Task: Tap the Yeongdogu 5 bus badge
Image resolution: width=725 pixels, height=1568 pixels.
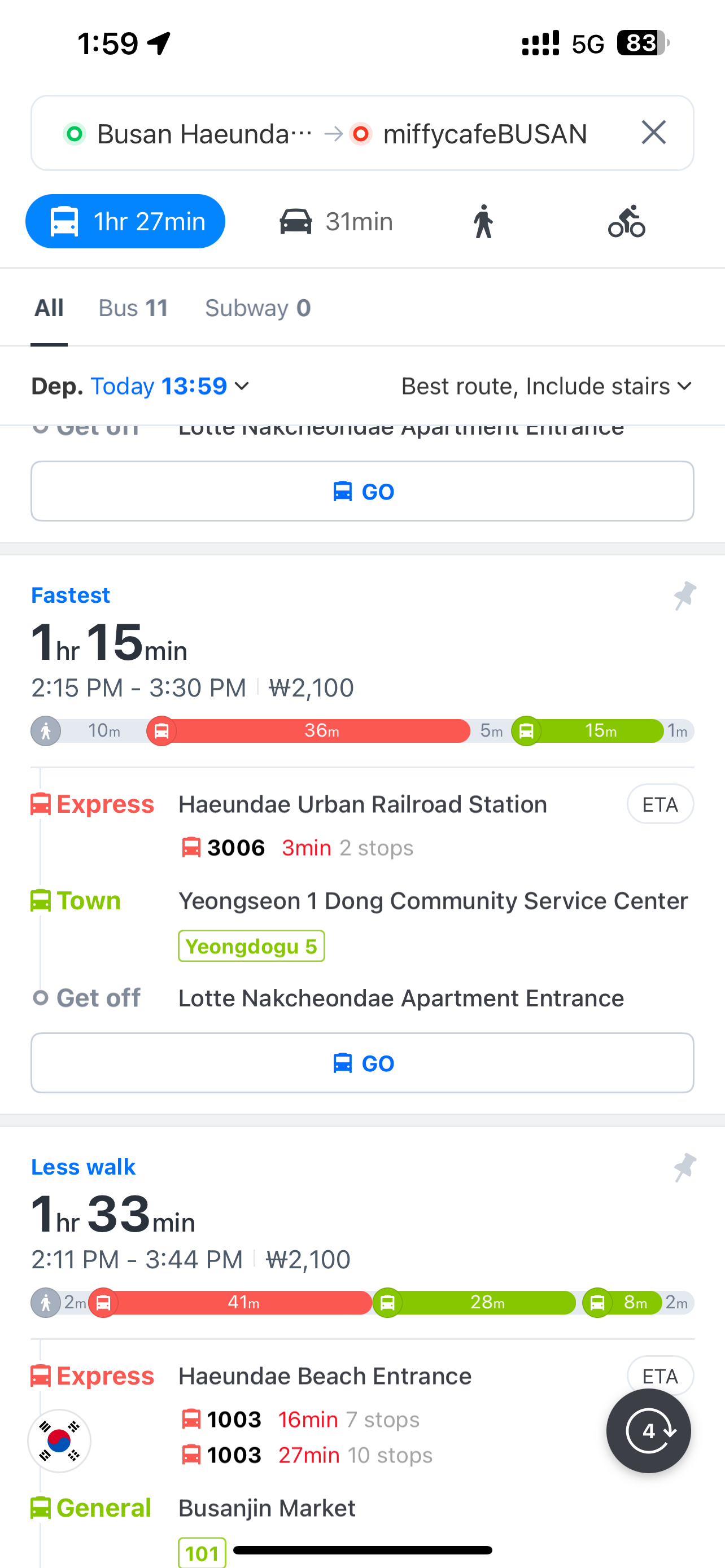Action: coord(251,946)
